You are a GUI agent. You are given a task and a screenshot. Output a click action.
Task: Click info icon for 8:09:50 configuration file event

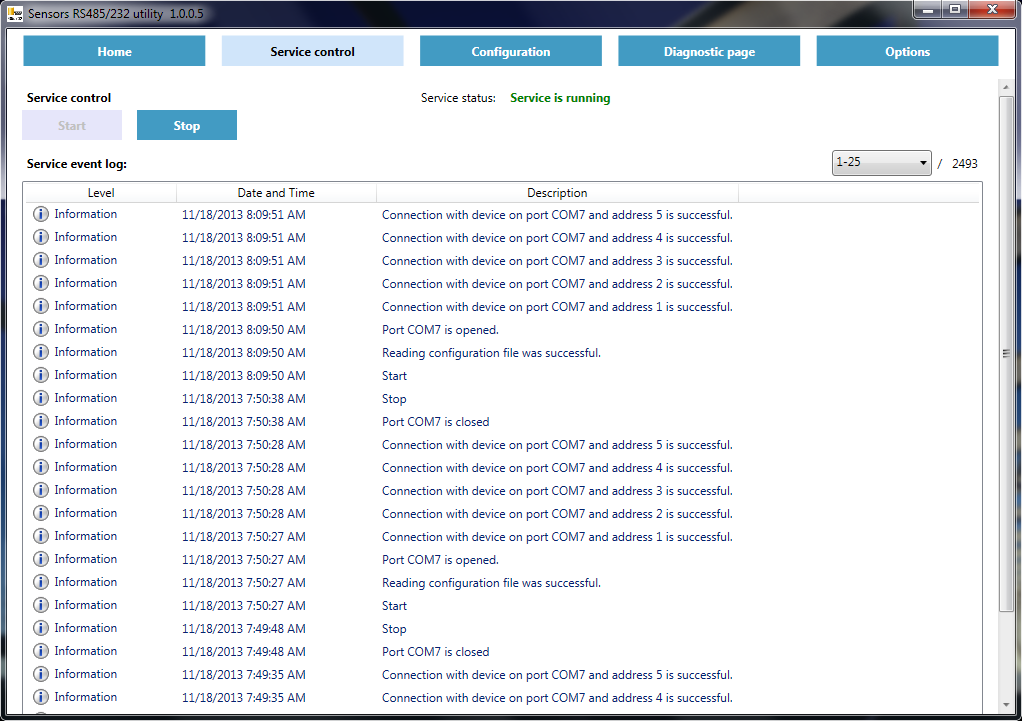[x=40, y=352]
